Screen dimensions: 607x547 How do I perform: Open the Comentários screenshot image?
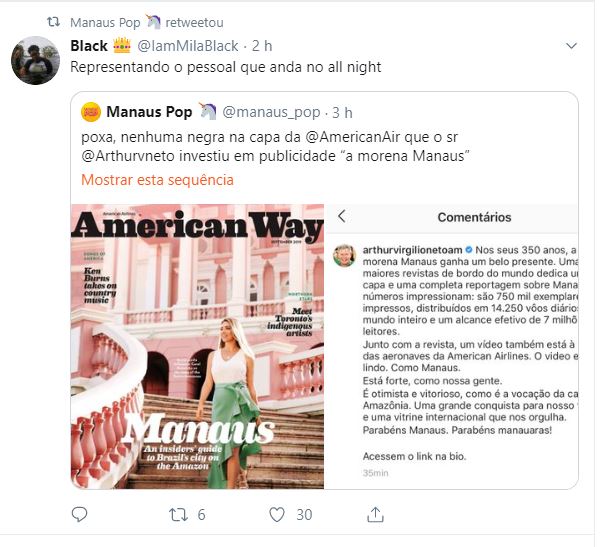452,346
